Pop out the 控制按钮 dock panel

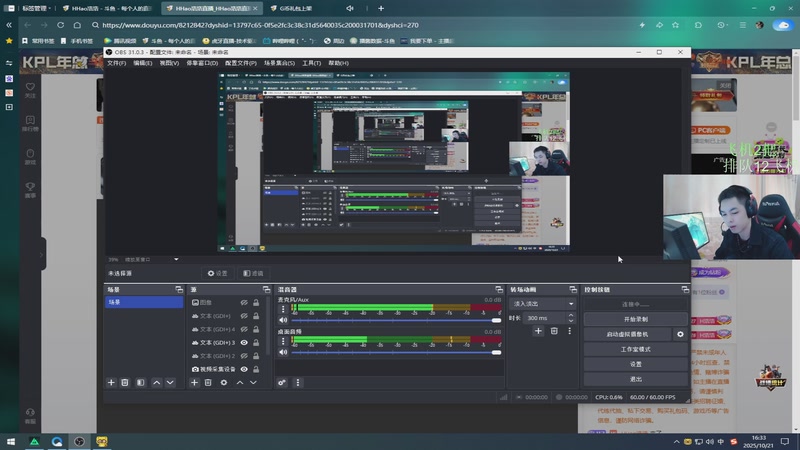click(685, 289)
